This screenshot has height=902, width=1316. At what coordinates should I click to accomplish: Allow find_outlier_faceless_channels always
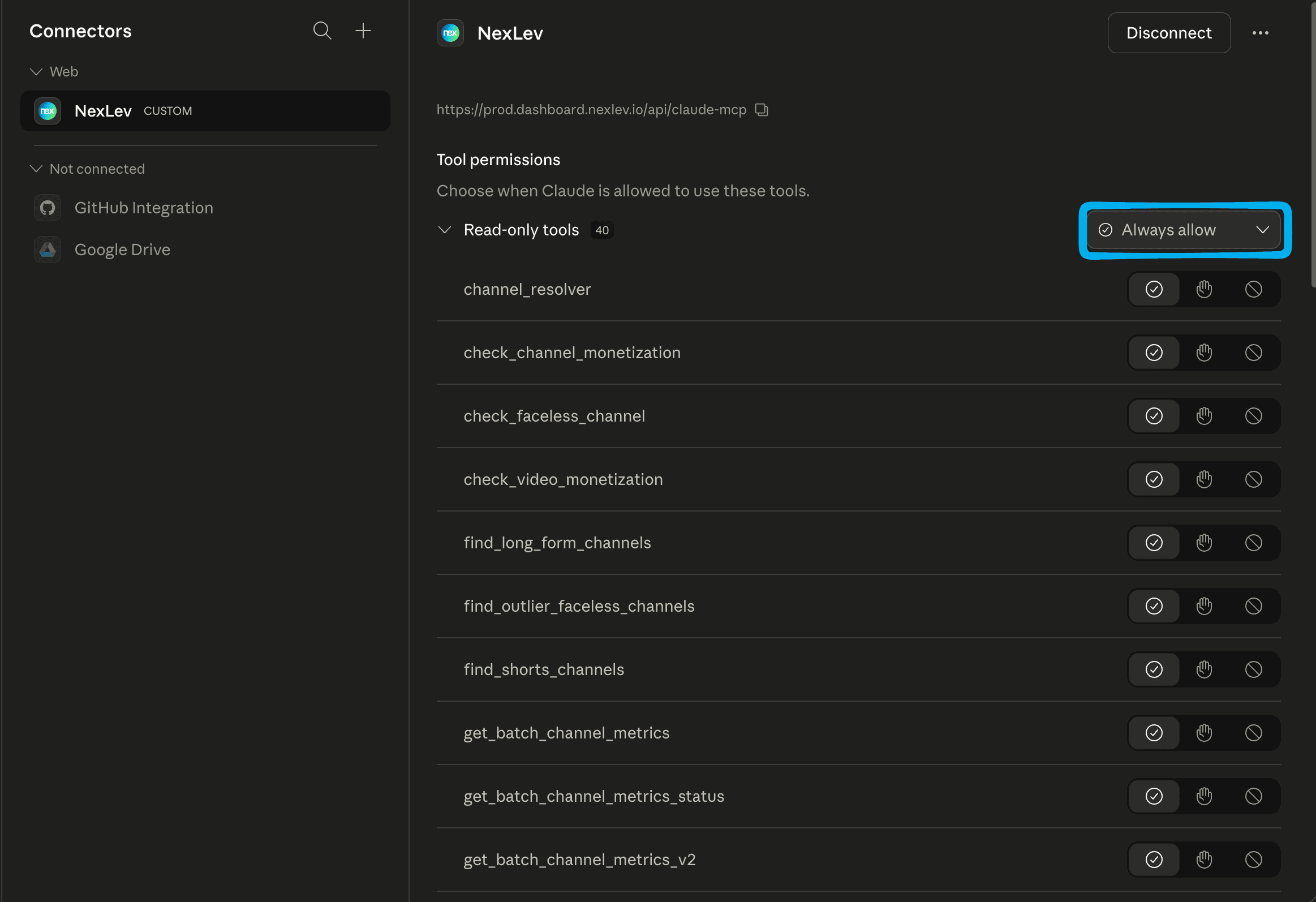(x=1154, y=607)
